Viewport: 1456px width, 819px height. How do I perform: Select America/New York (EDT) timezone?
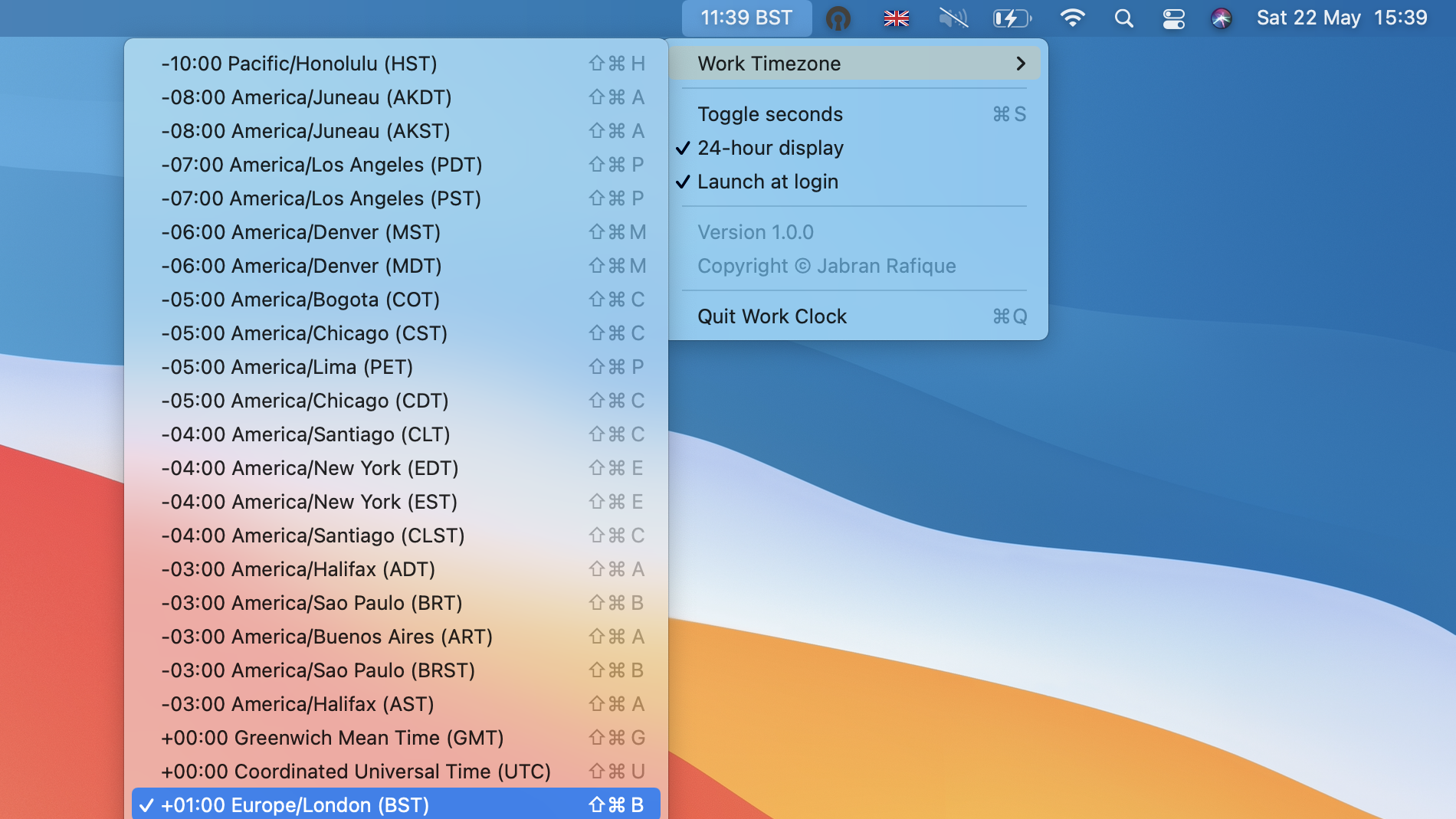[x=310, y=468]
